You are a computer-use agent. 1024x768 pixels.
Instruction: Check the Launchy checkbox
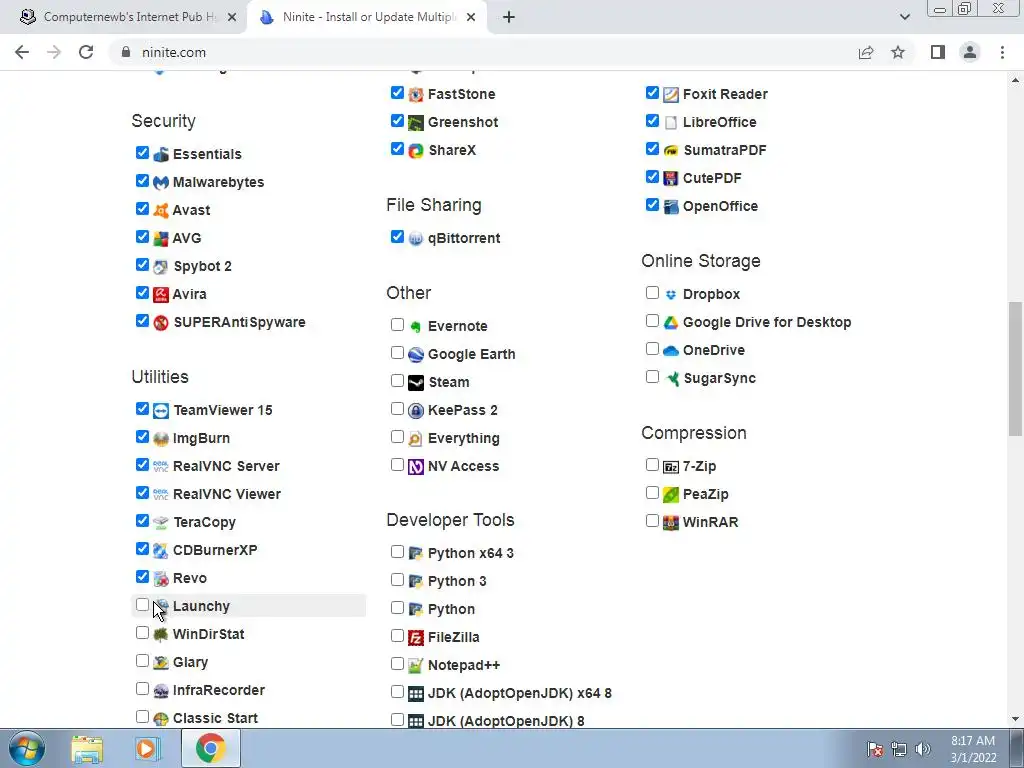pyautogui.click(x=142, y=605)
